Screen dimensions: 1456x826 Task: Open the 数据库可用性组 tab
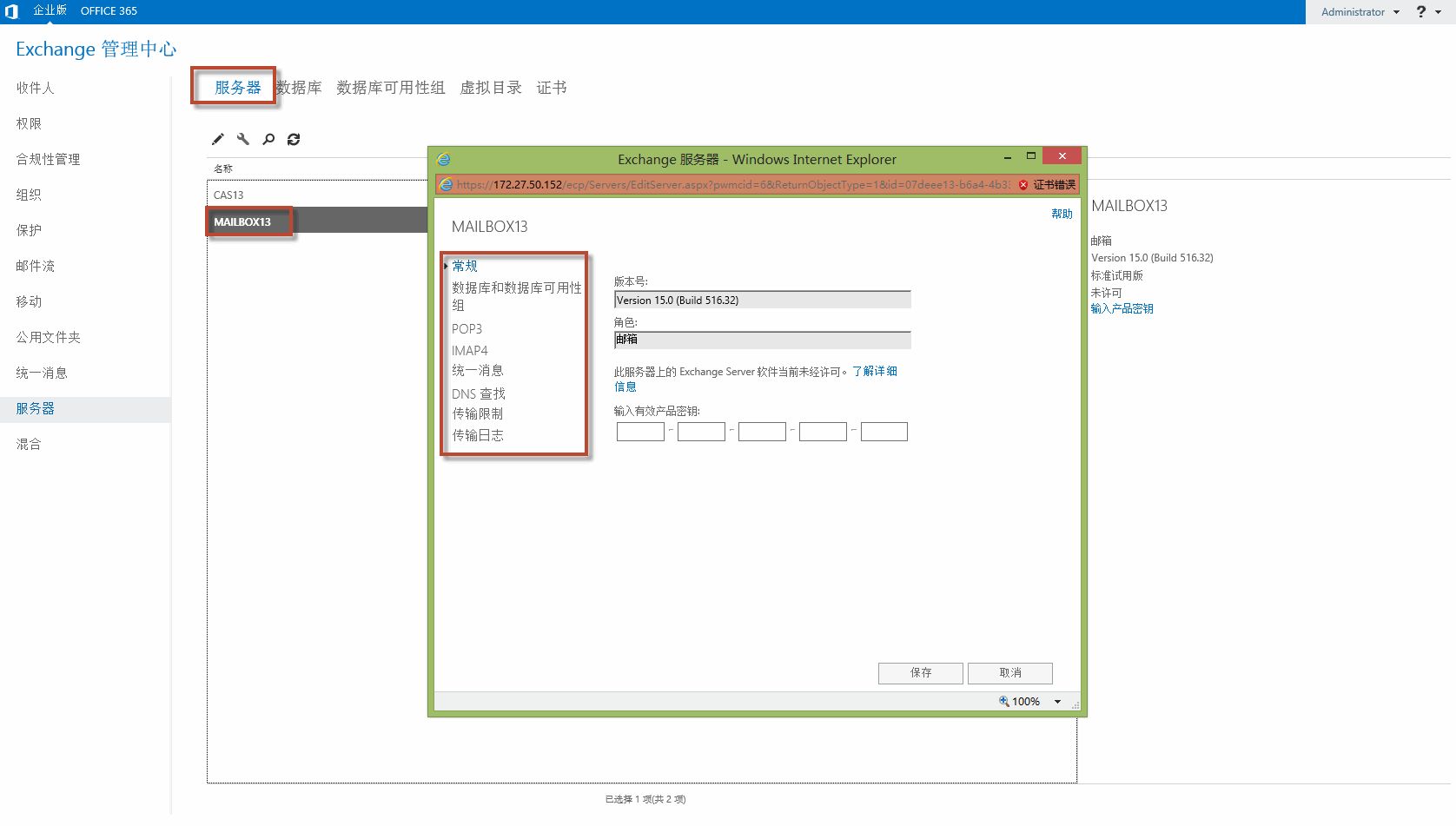(x=391, y=88)
